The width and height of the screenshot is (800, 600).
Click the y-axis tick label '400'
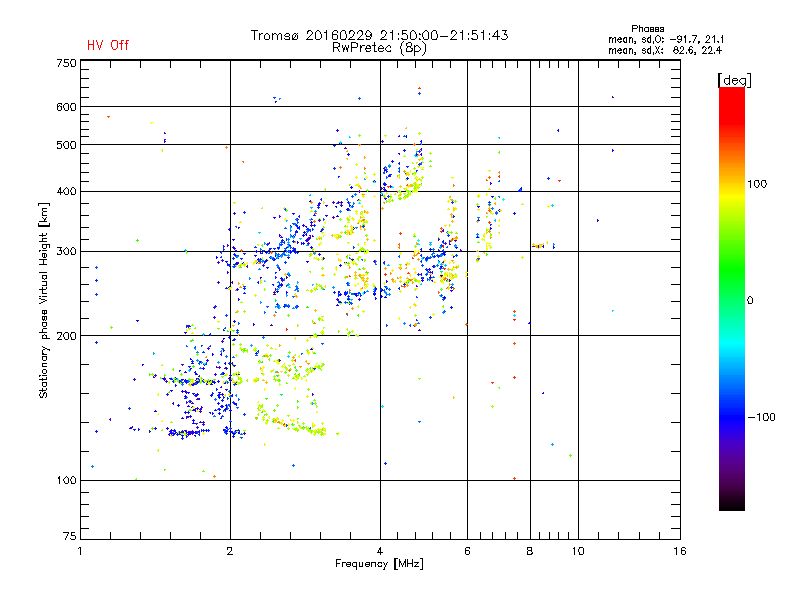click(66, 191)
